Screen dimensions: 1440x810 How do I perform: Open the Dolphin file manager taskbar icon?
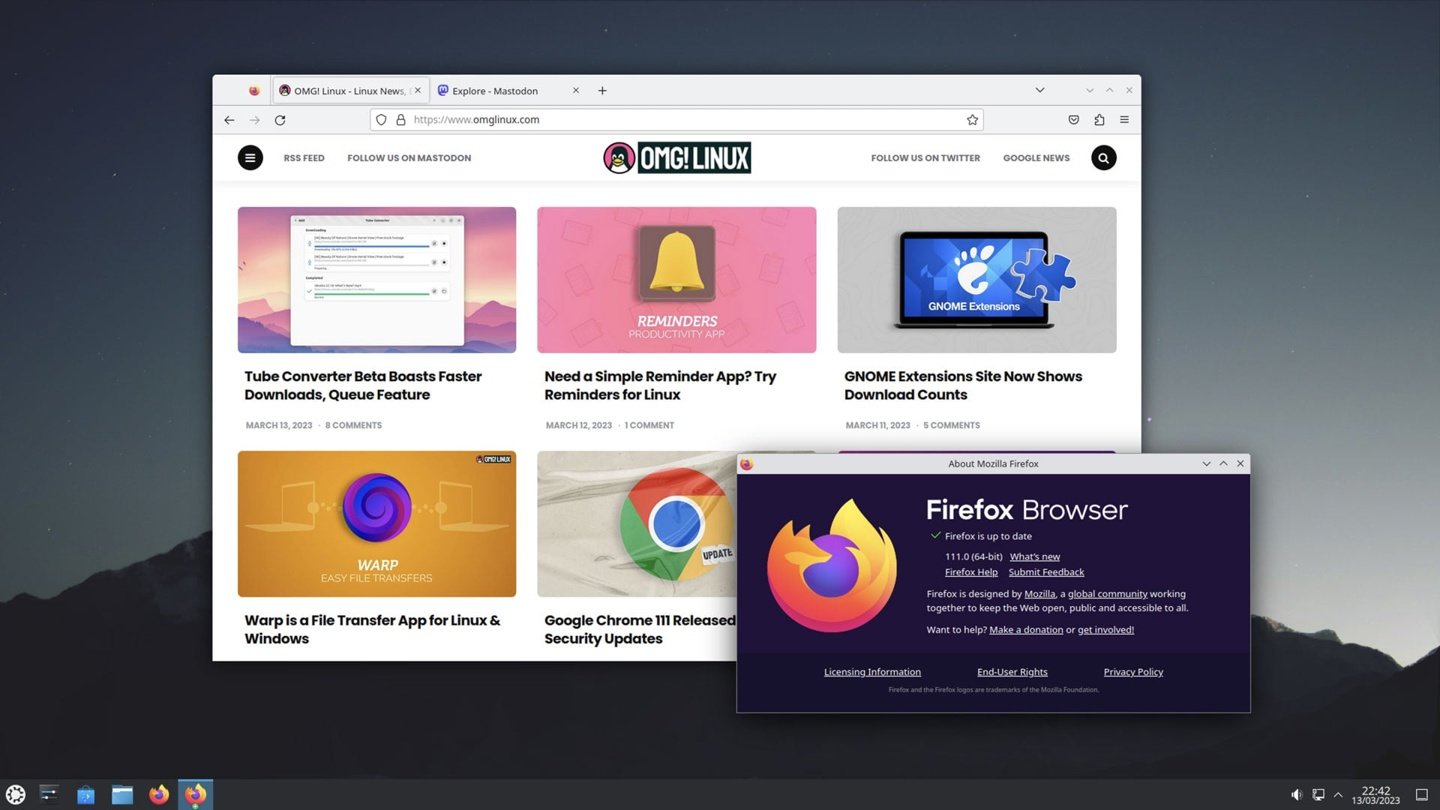tap(122, 795)
